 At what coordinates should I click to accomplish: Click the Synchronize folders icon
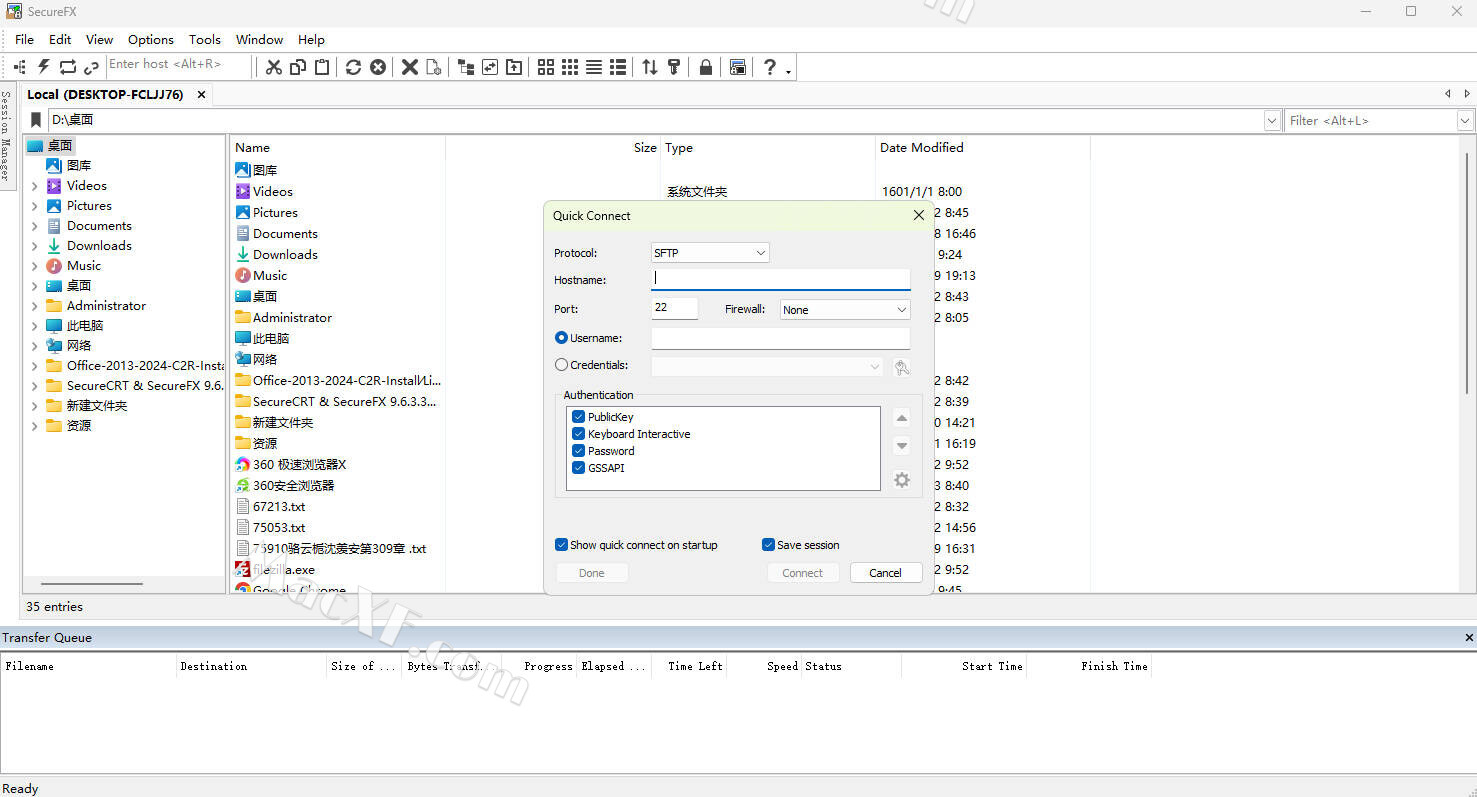tap(490, 67)
